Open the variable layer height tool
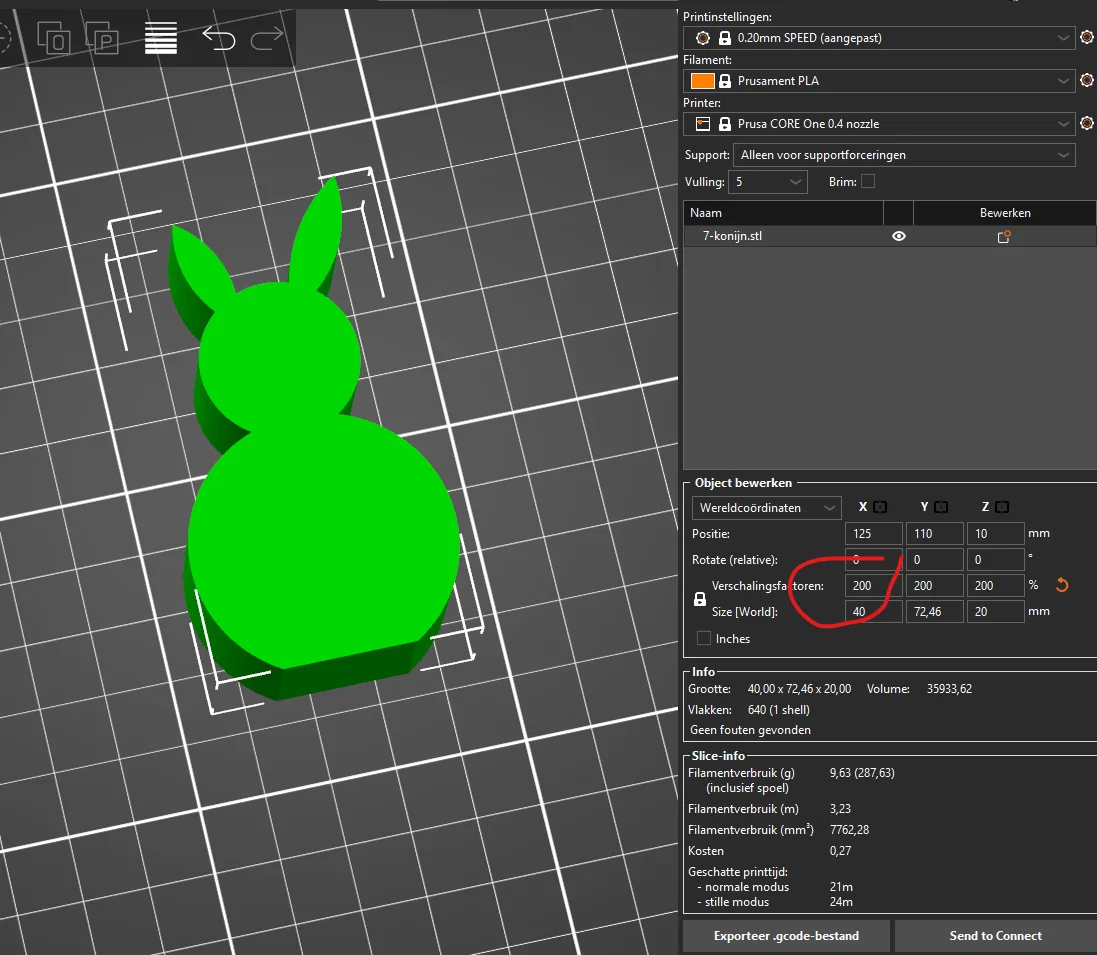 coord(160,38)
